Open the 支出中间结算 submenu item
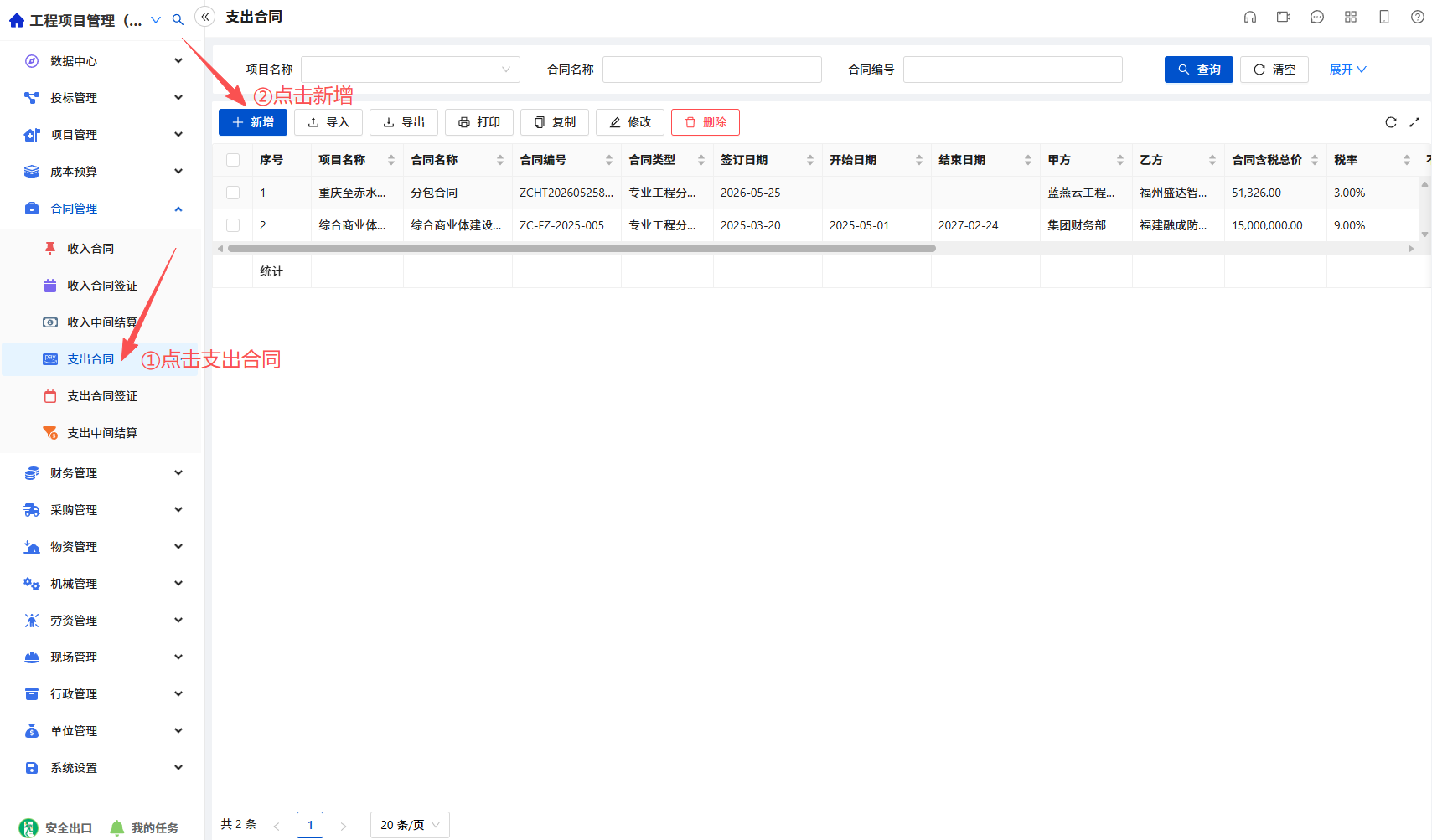1432x840 pixels. pyautogui.click(x=101, y=433)
